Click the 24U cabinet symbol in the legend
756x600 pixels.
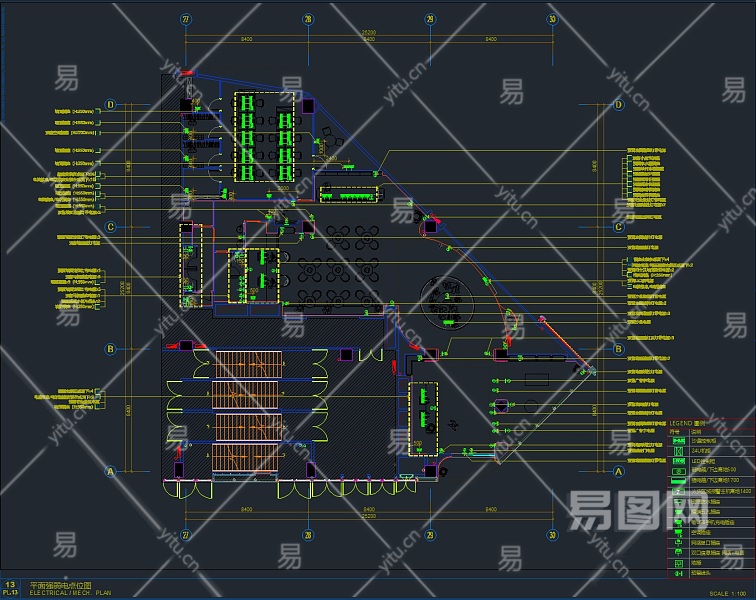(x=679, y=451)
